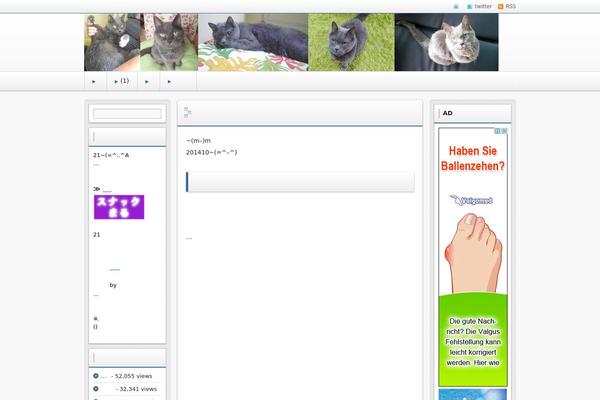Click the header photo of light gray cat

(447, 42)
